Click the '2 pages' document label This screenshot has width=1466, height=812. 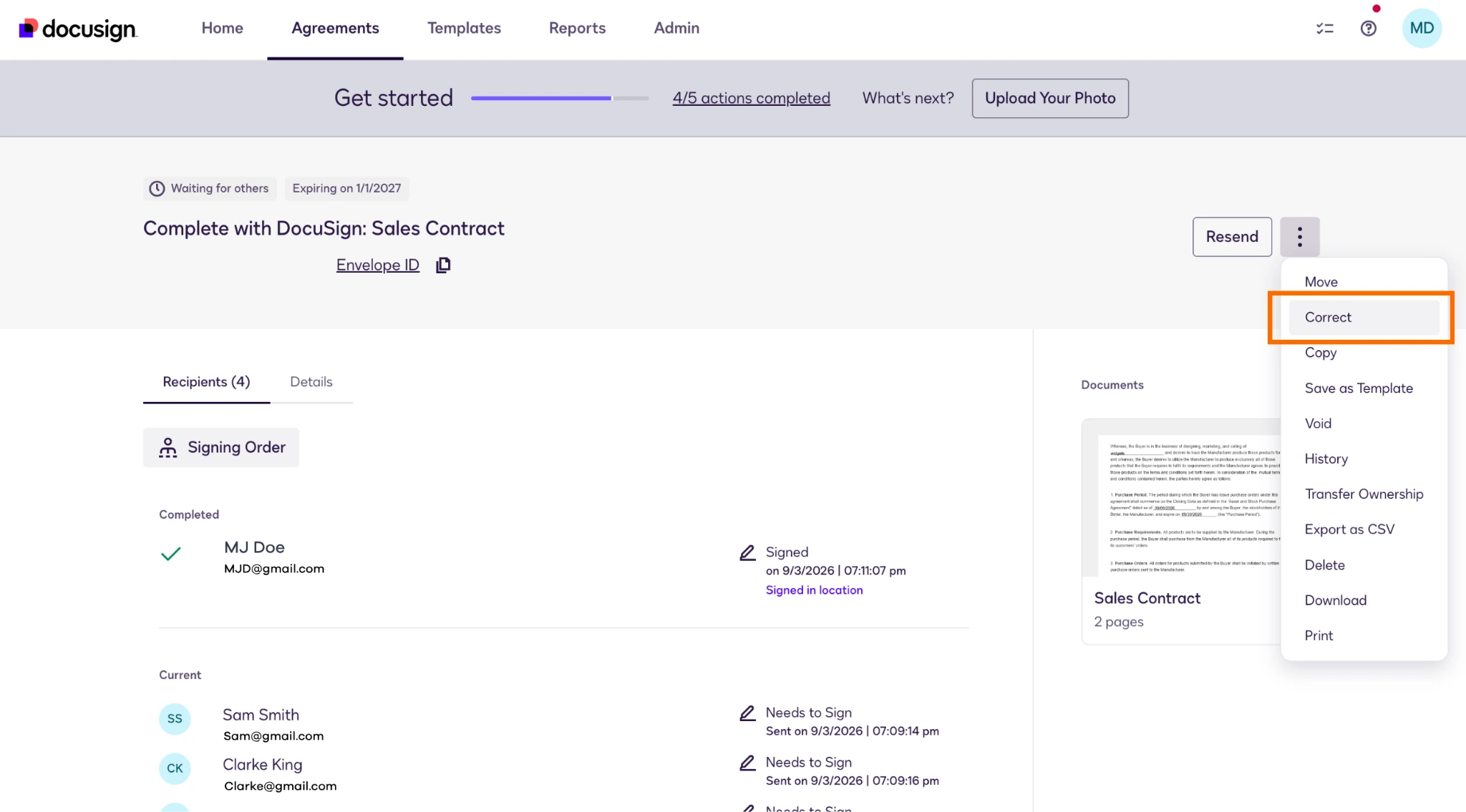(x=1119, y=622)
